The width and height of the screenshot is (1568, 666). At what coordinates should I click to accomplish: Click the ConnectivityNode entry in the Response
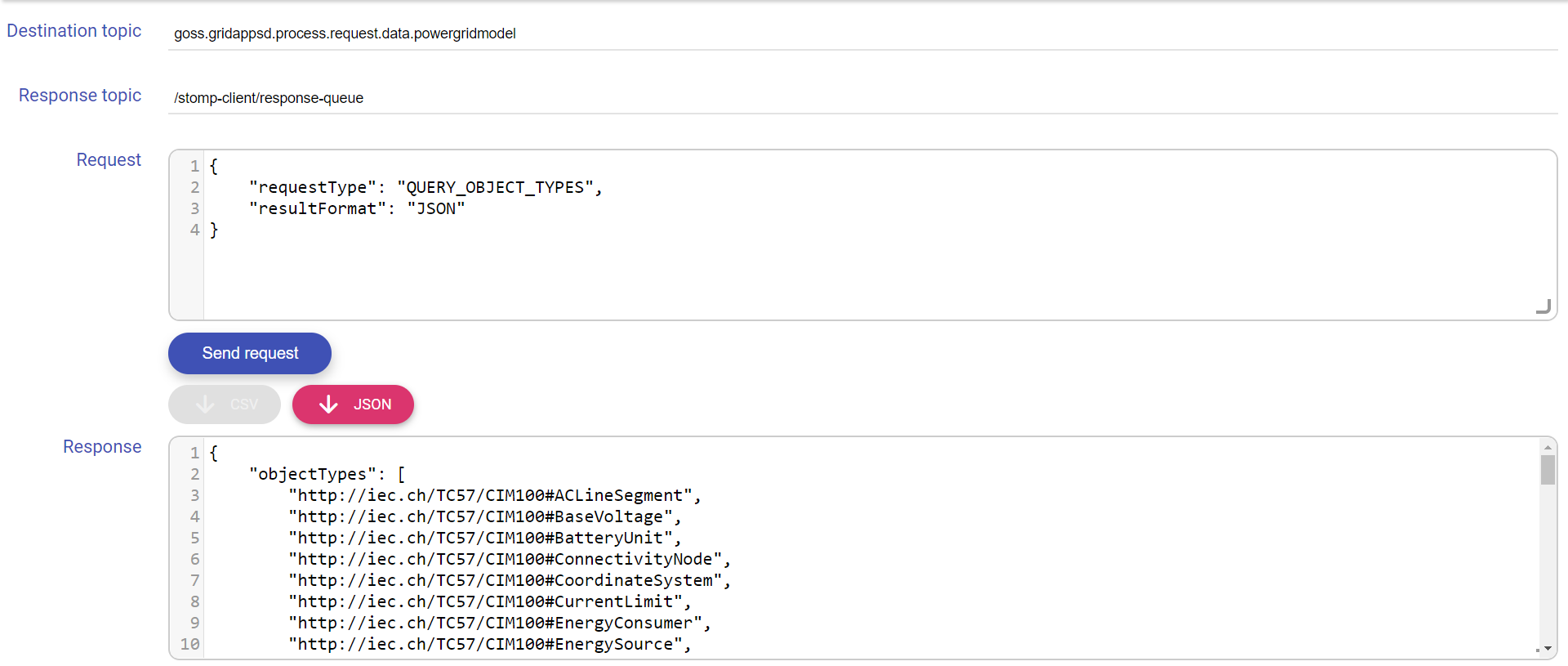[509, 559]
